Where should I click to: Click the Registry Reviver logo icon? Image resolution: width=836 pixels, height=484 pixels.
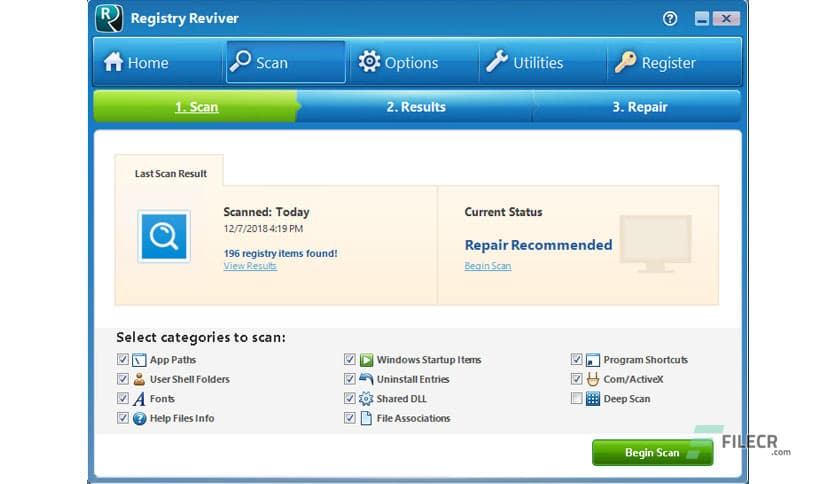coord(109,17)
